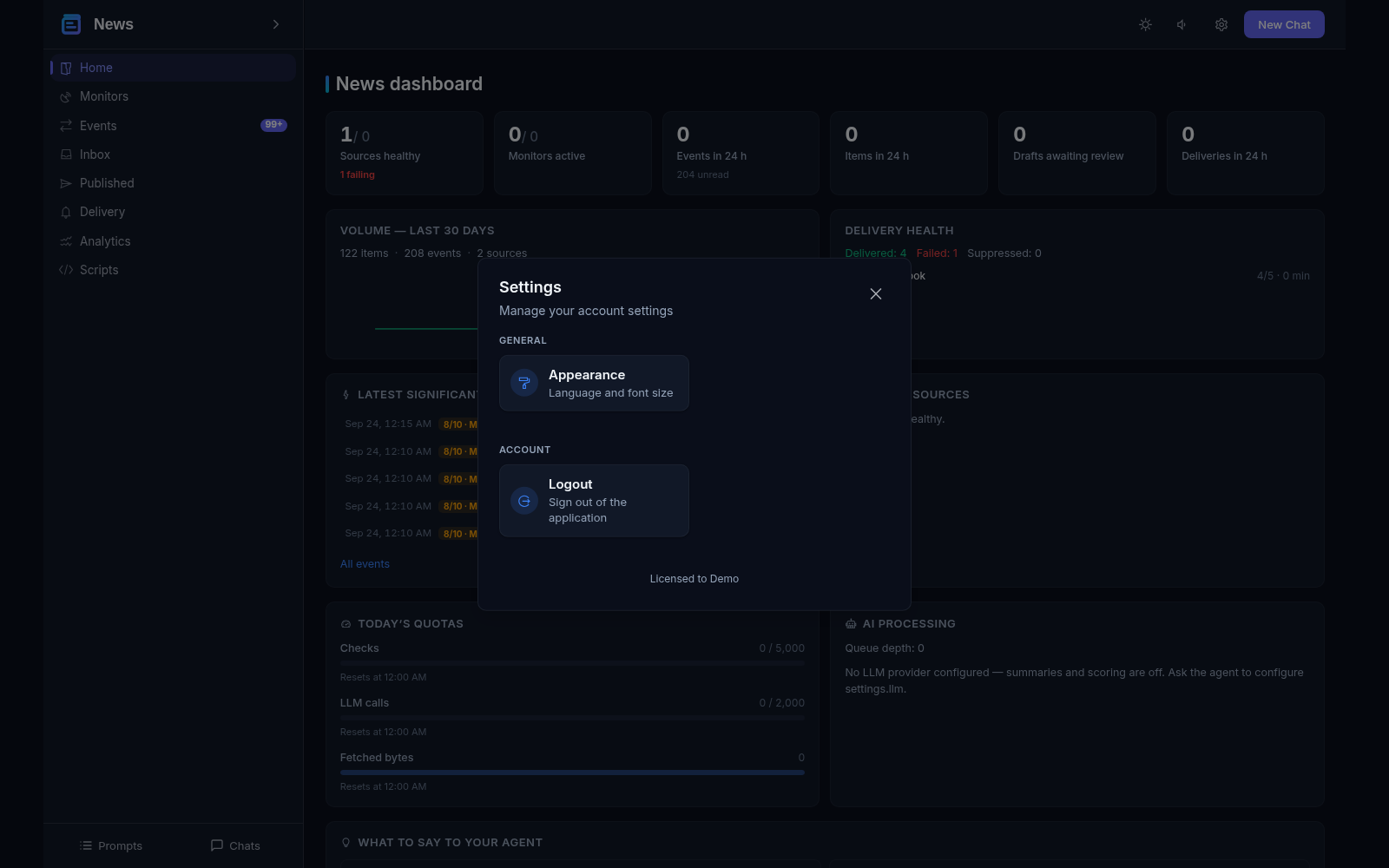This screenshot has height=868, width=1389.
Task: Click the Fetched bytes progress bar
Action: click(572, 773)
